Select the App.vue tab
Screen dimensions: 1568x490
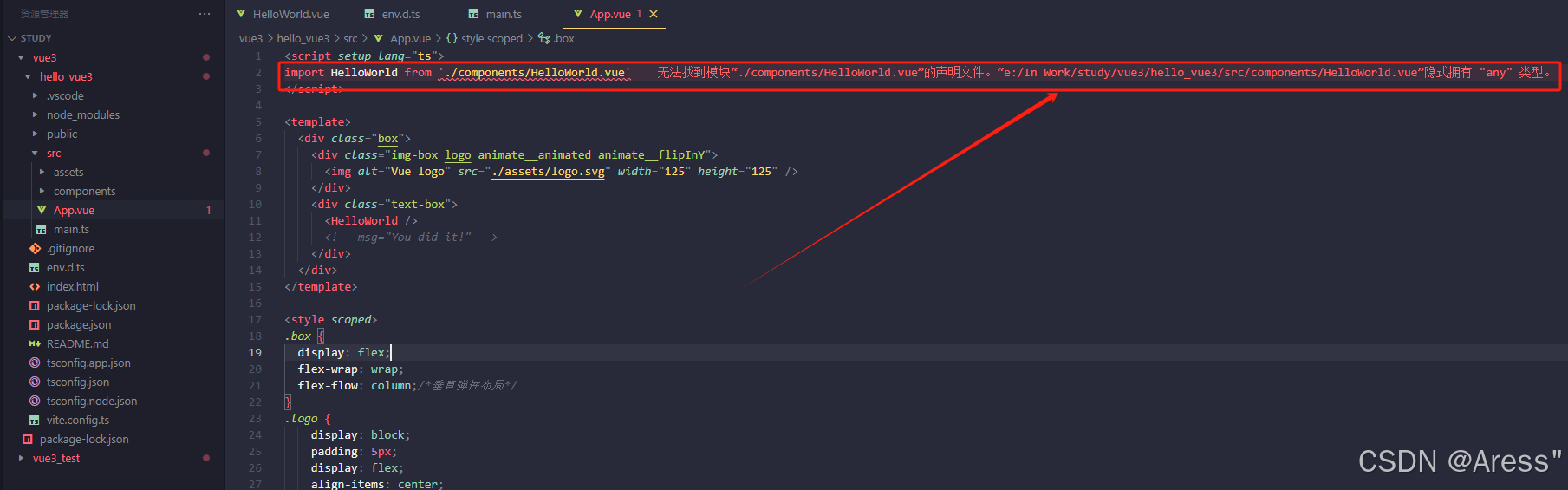[x=610, y=14]
